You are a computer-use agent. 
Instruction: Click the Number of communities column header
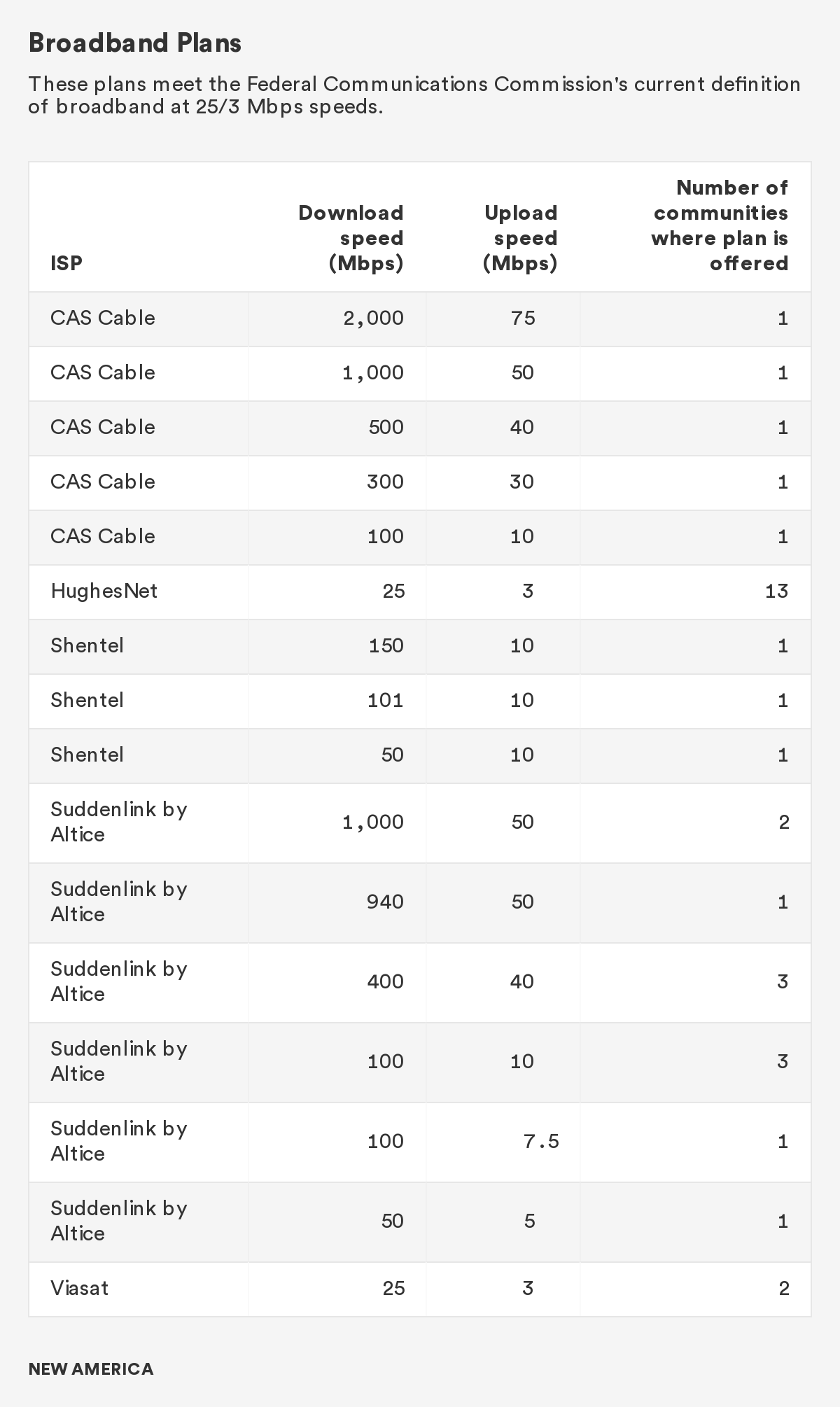(x=720, y=225)
